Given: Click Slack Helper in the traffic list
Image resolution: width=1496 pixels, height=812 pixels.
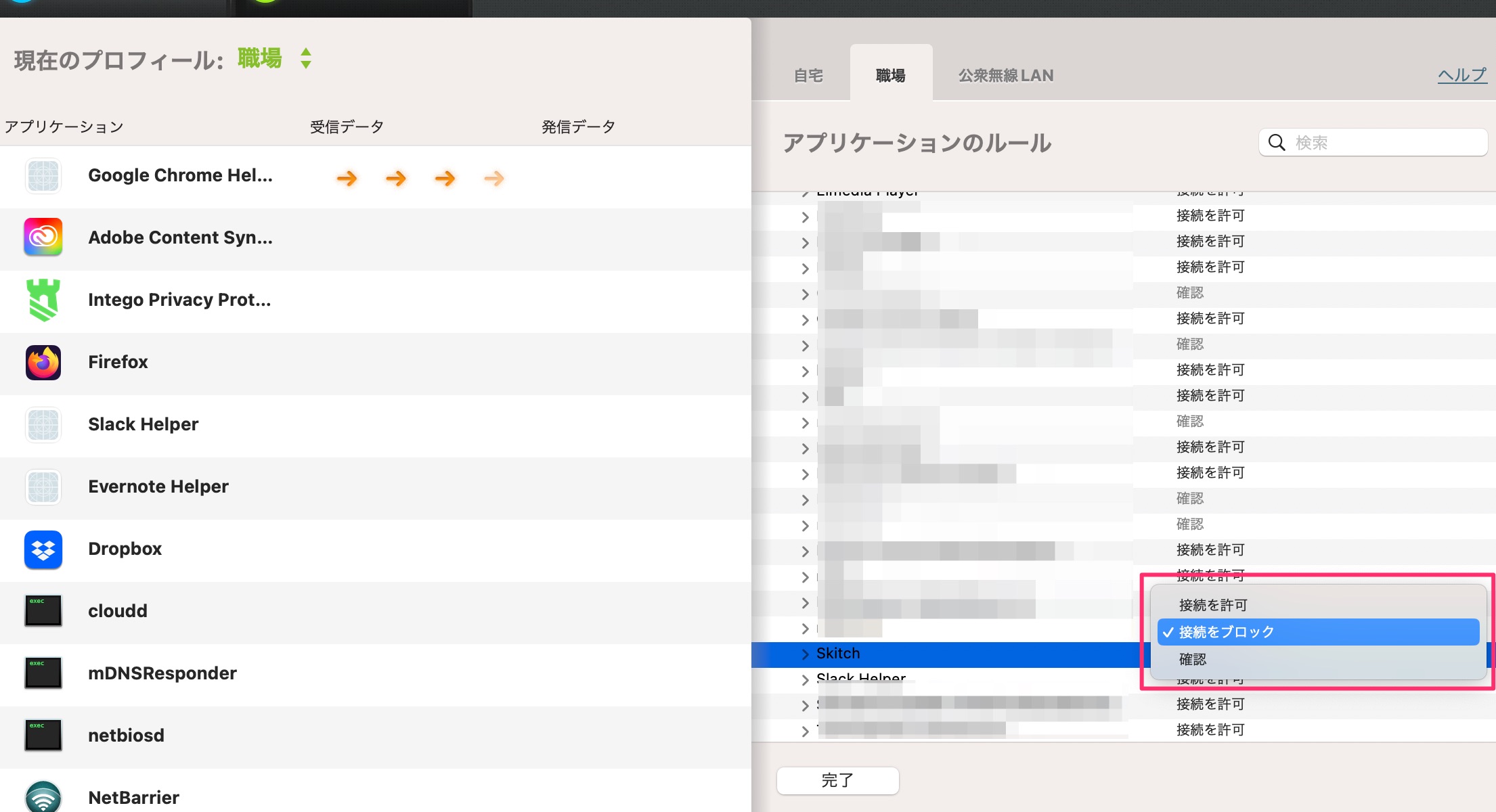Looking at the screenshot, I should [143, 424].
